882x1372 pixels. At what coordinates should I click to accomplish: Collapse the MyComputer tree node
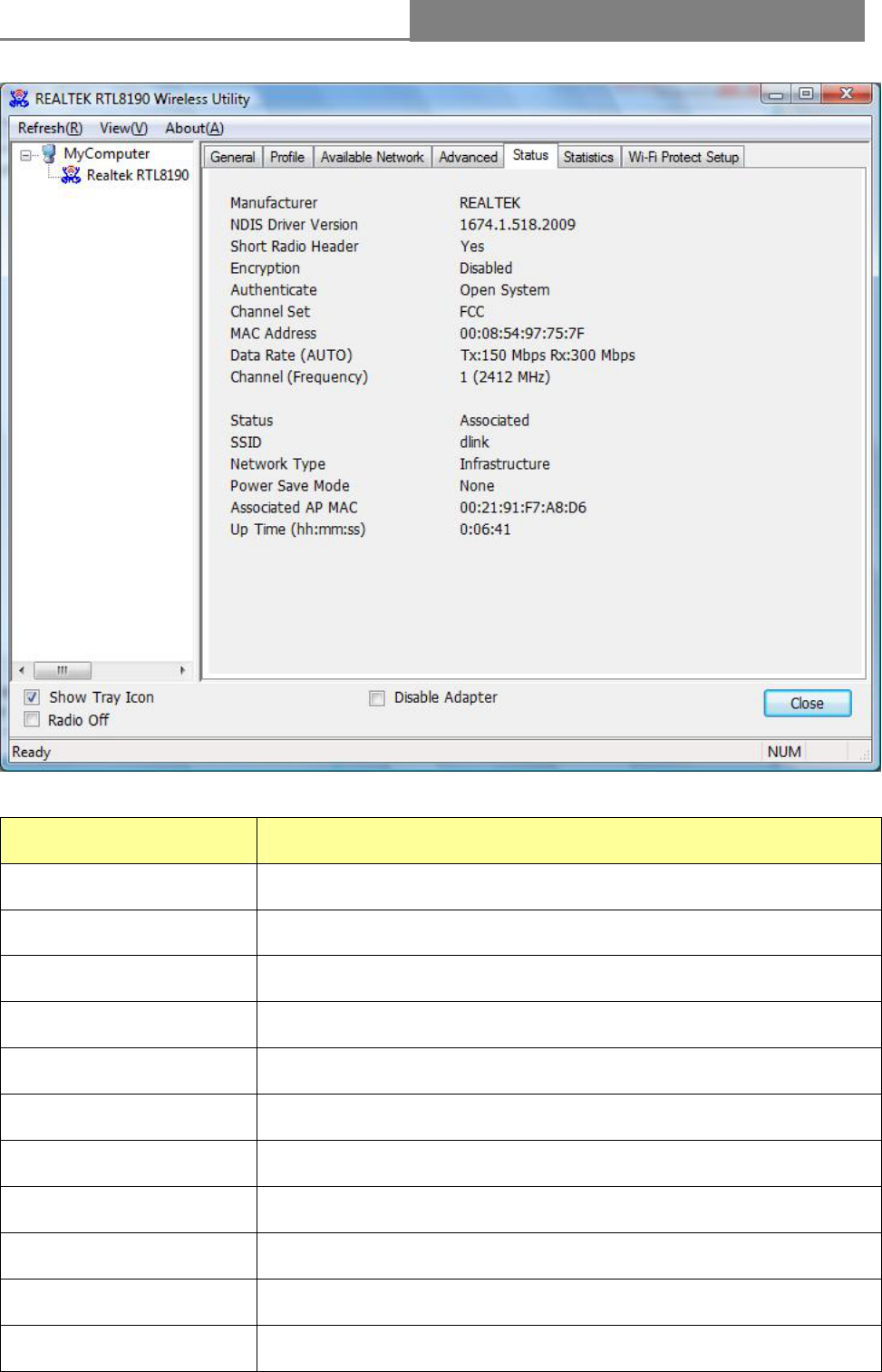26,155
